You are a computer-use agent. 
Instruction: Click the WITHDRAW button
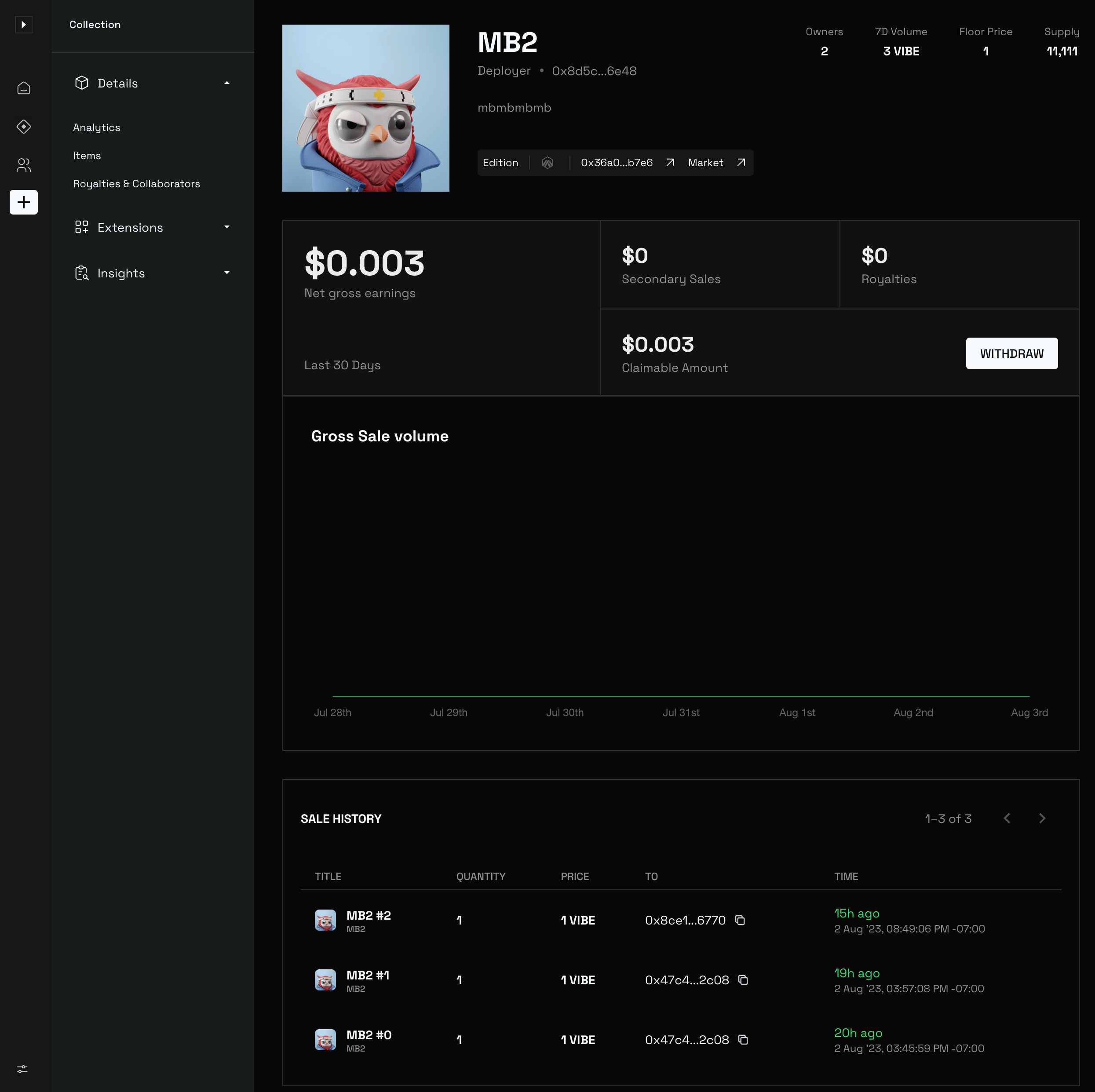tap(1011, 353)
